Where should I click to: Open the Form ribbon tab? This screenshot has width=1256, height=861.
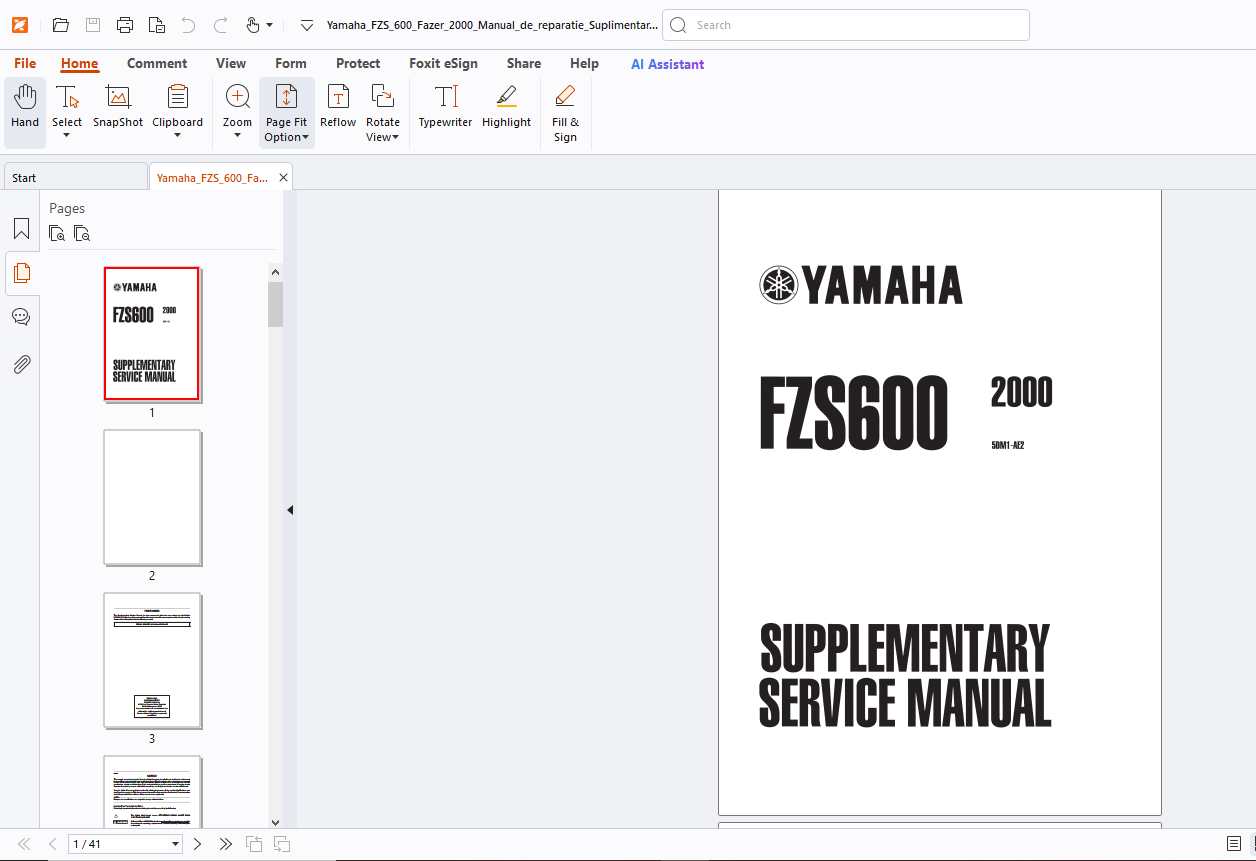point(291,63)
